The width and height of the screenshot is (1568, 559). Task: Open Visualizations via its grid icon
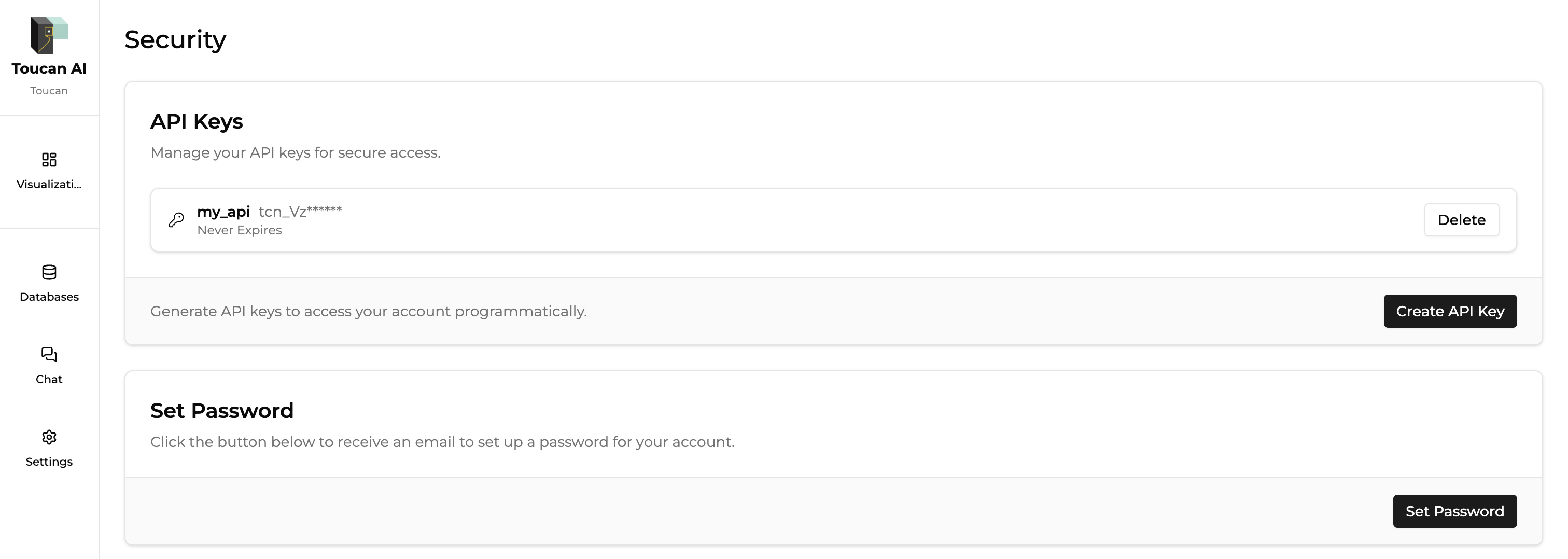tap(49, 160)
